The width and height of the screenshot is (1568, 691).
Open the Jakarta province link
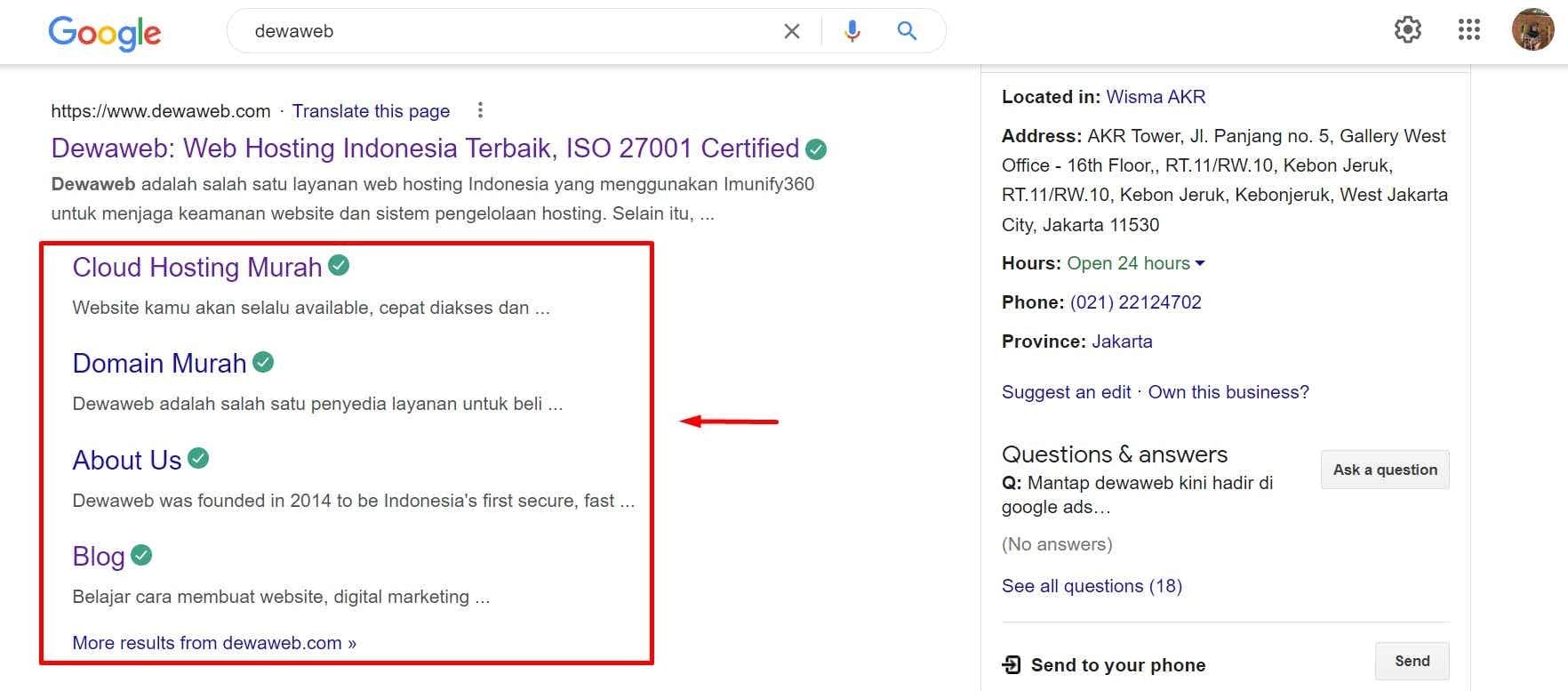click(x=1122, y=341)
